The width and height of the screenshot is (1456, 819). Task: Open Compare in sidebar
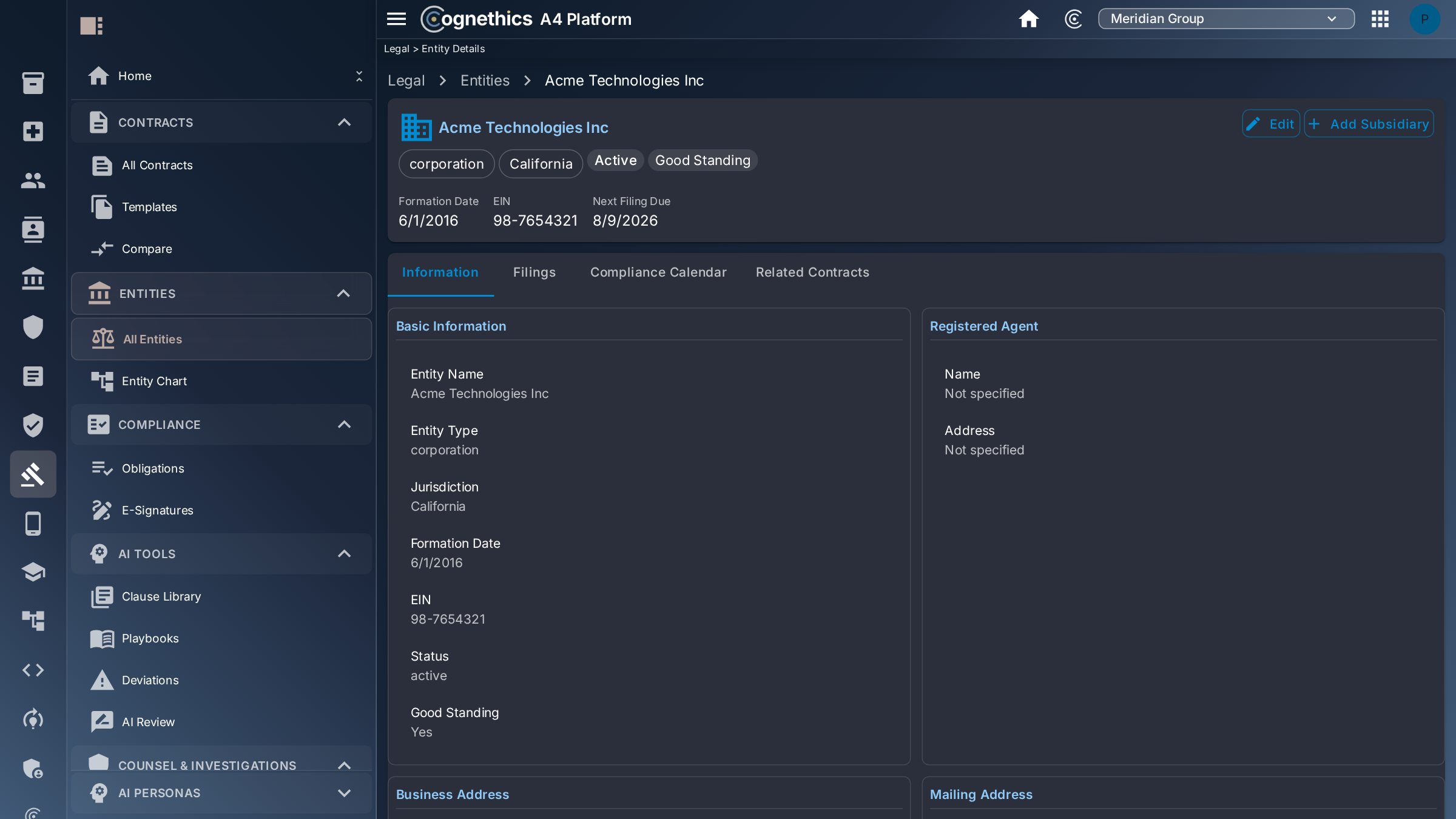tap(221, 249)
